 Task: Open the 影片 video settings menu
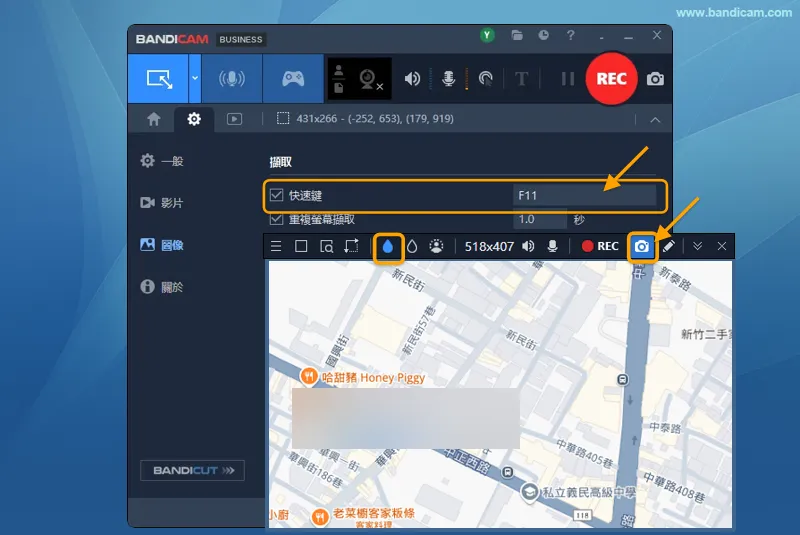pyautogui.click(x=162, y=203)
